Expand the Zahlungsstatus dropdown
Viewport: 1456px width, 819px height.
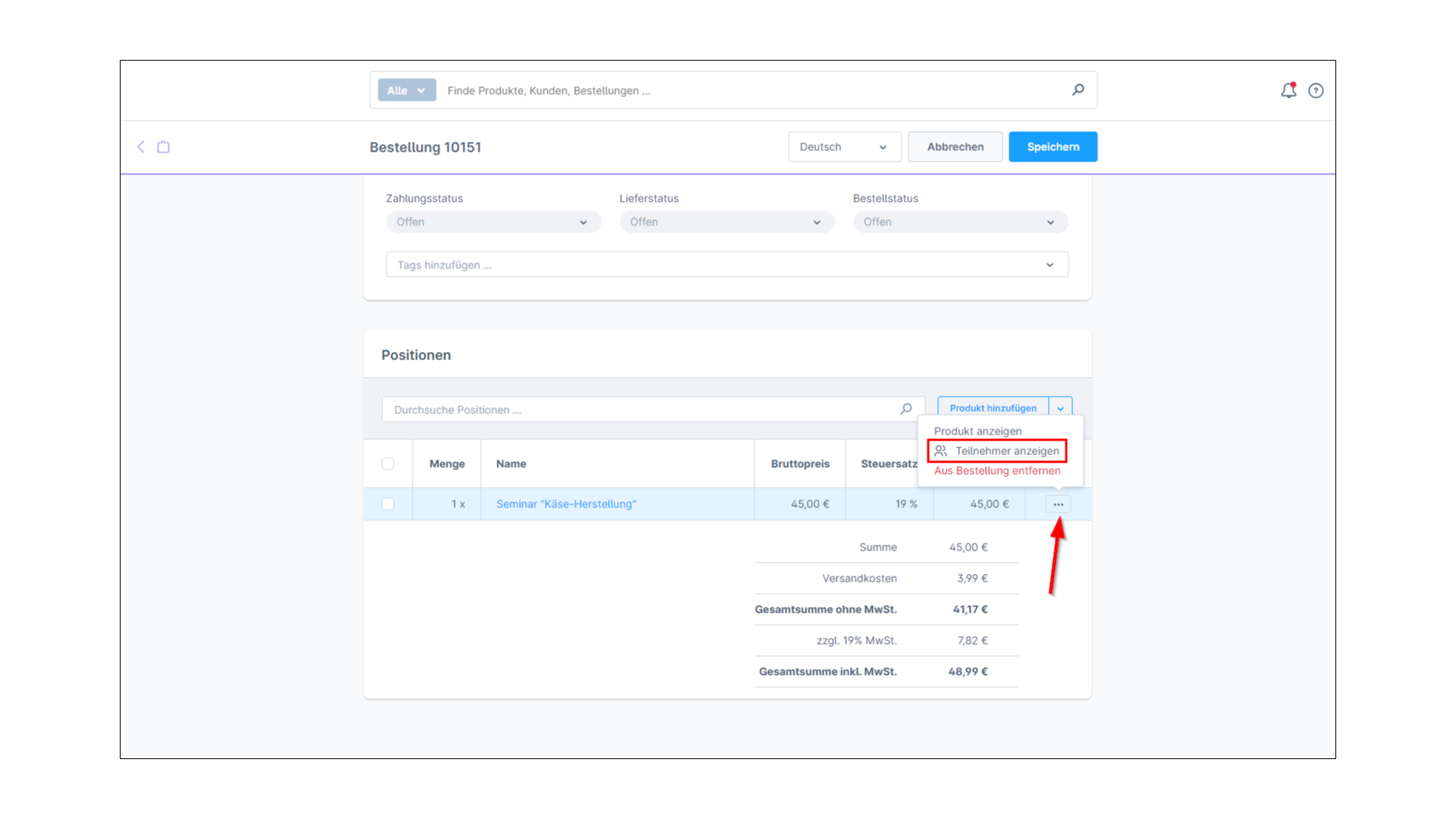tap(493, 221)
